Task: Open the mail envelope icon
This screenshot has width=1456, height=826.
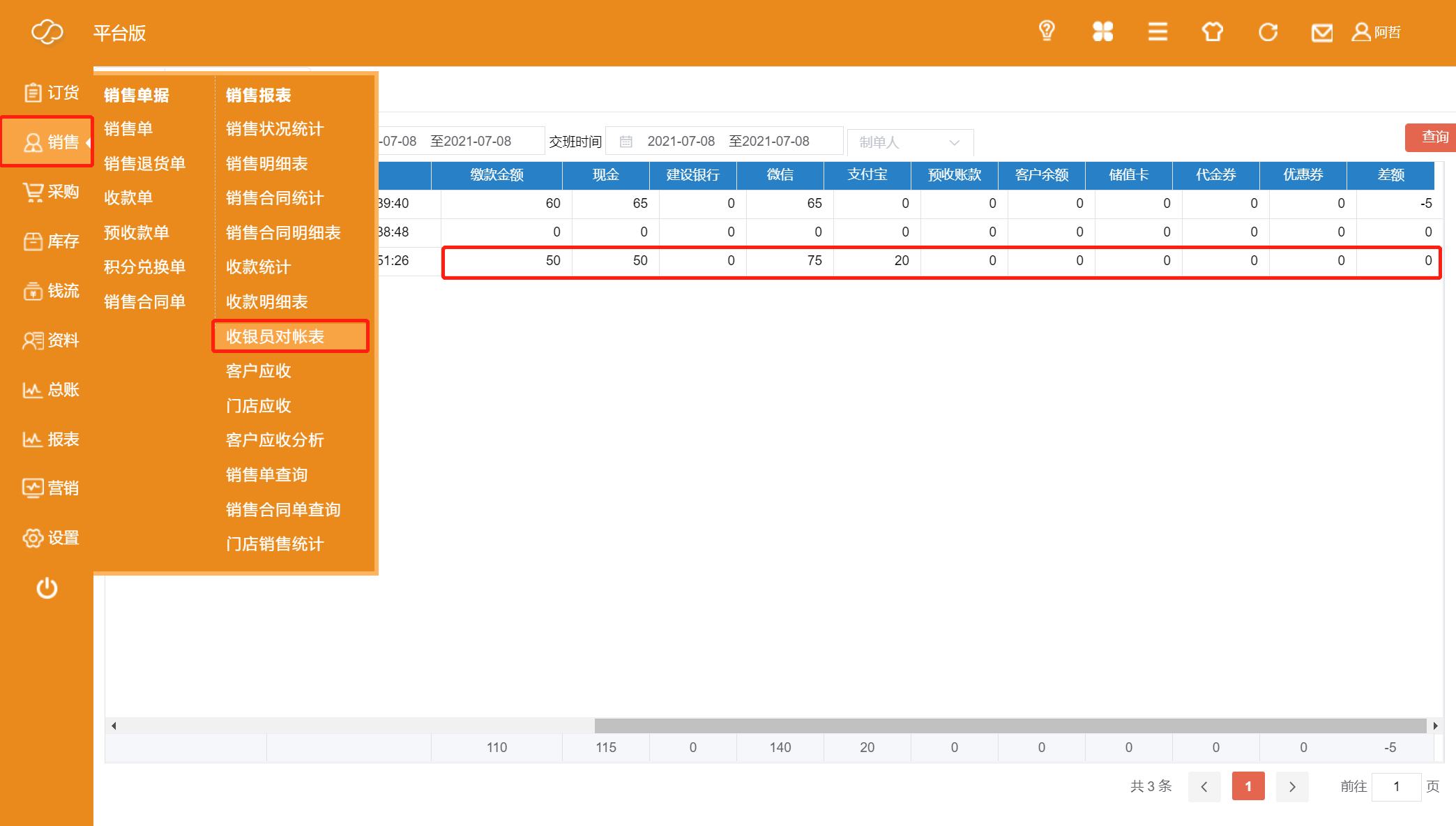Action: [x=1322, y=33]
